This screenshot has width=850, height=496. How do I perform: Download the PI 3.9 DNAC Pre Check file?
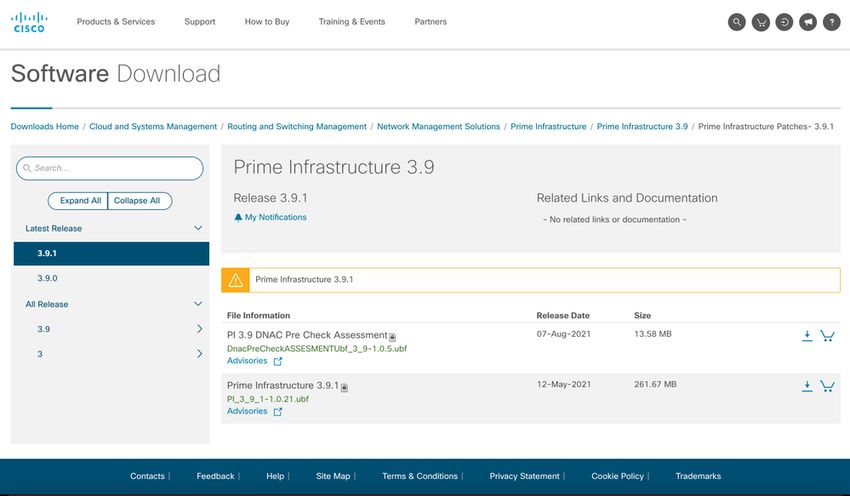tap(807, 336)
